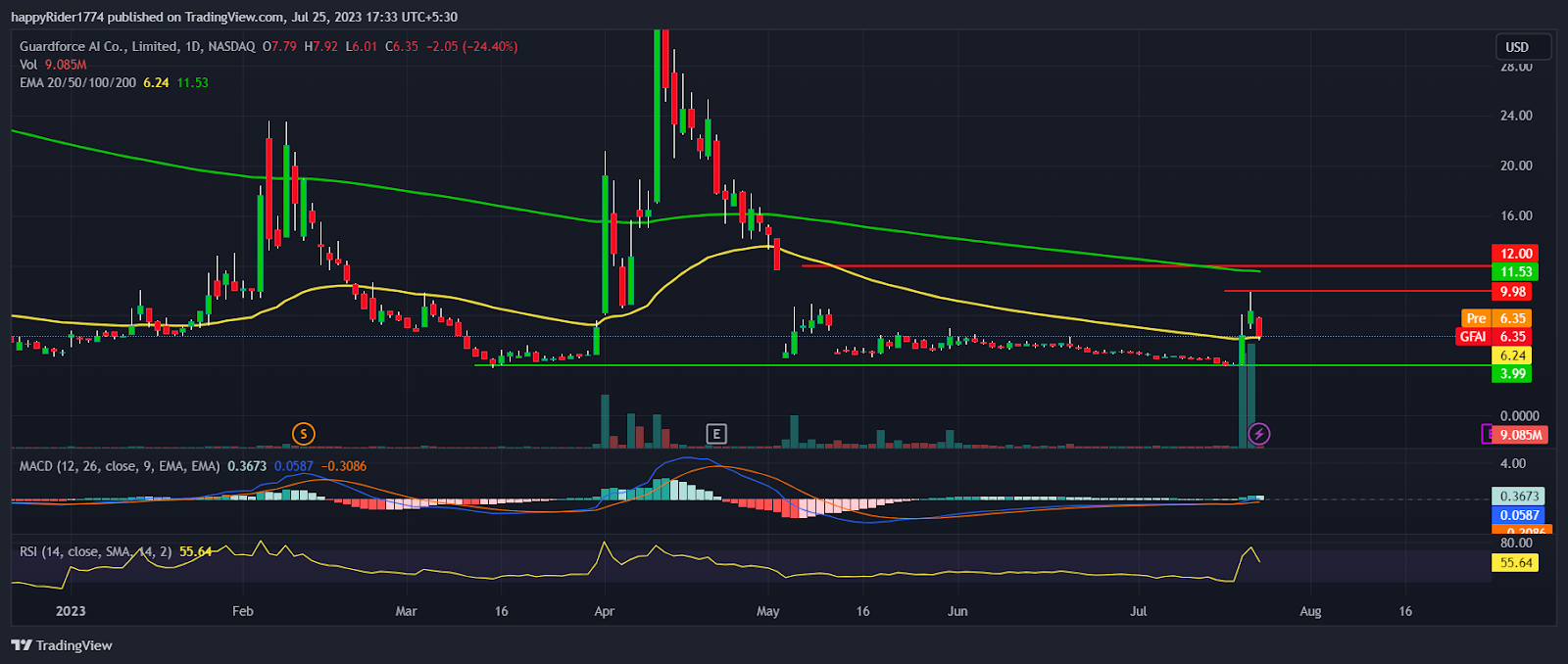Click the purple lightning event icon
This screenshot has width=1568, height=664.
click(x=1259, y=434)
